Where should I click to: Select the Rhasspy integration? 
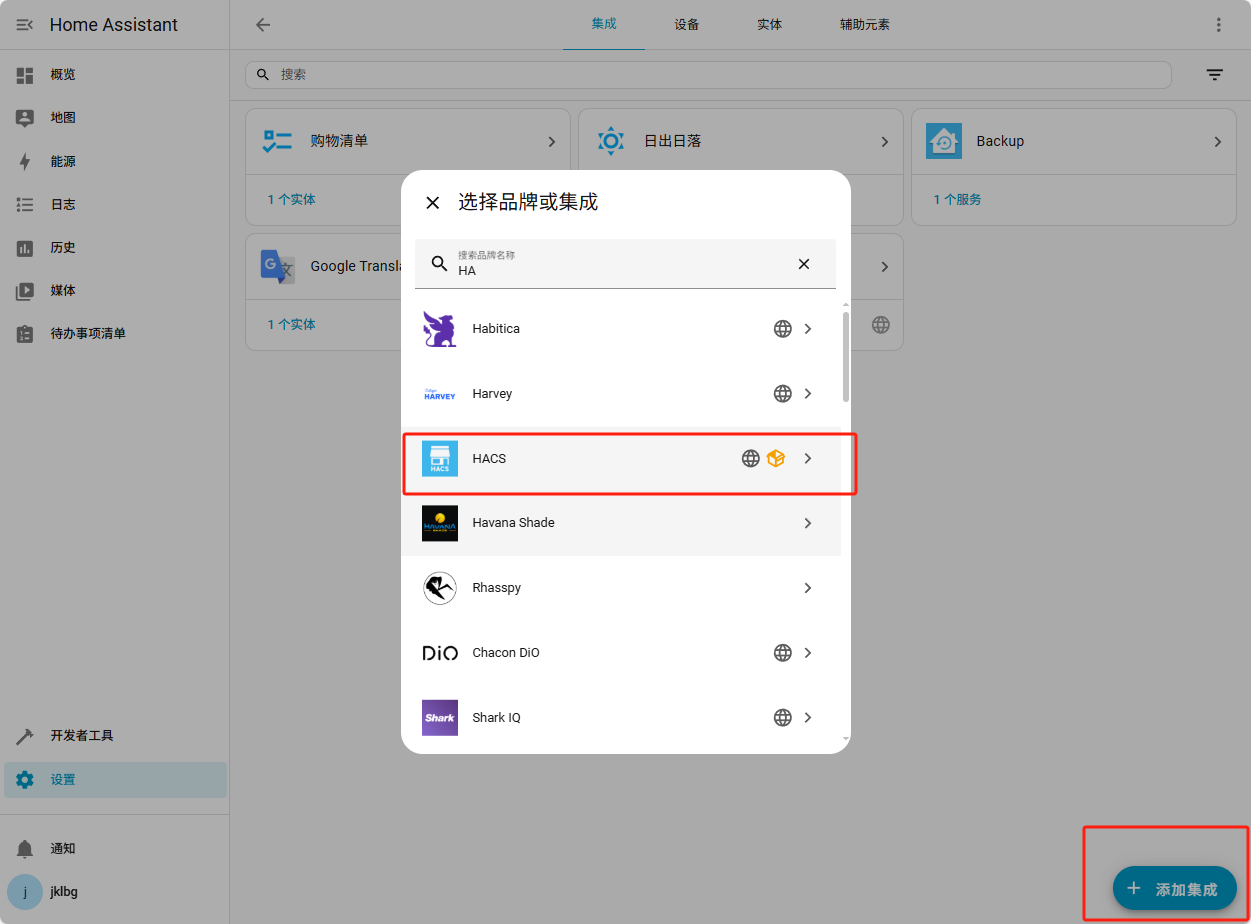(x=621, y=588)
